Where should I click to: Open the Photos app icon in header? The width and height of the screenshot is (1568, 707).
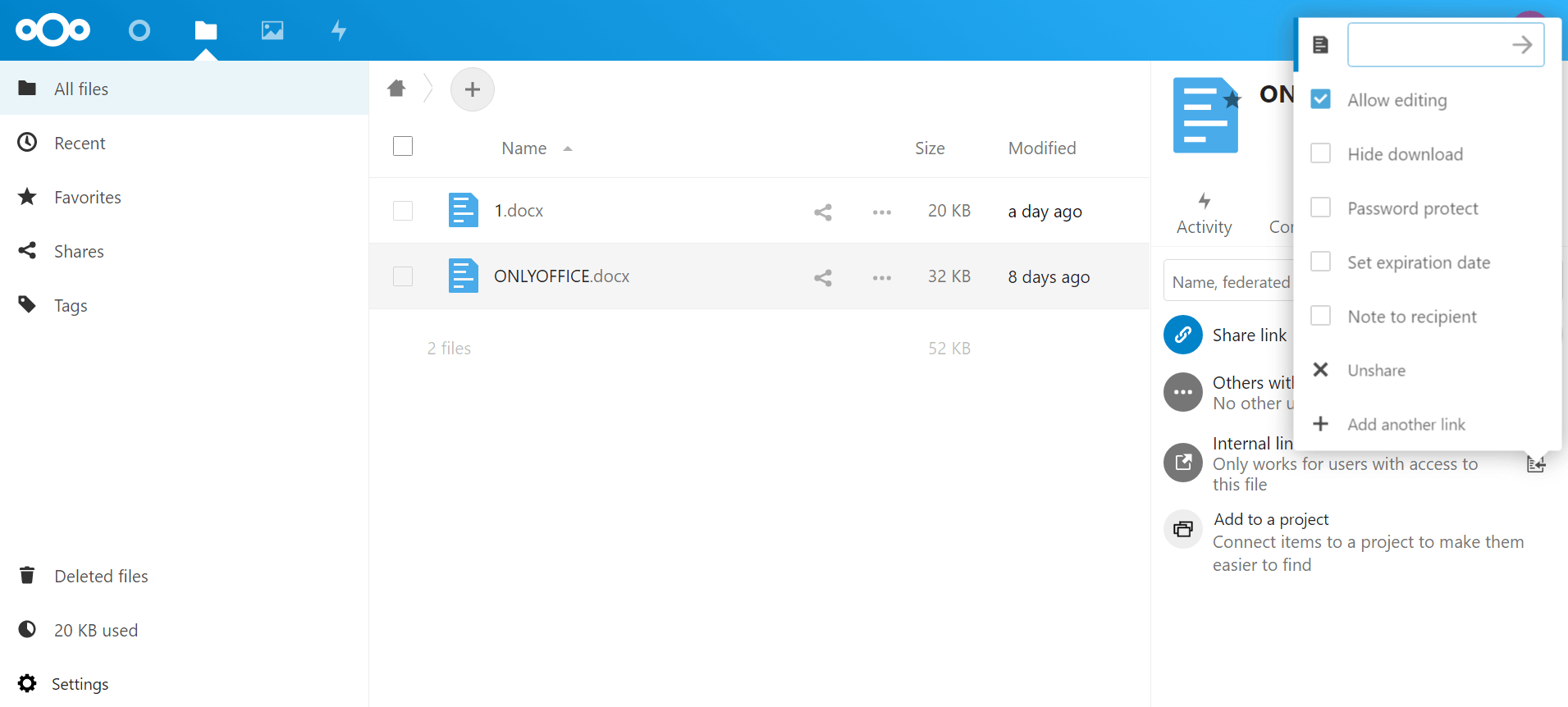(x=272, y=30)
